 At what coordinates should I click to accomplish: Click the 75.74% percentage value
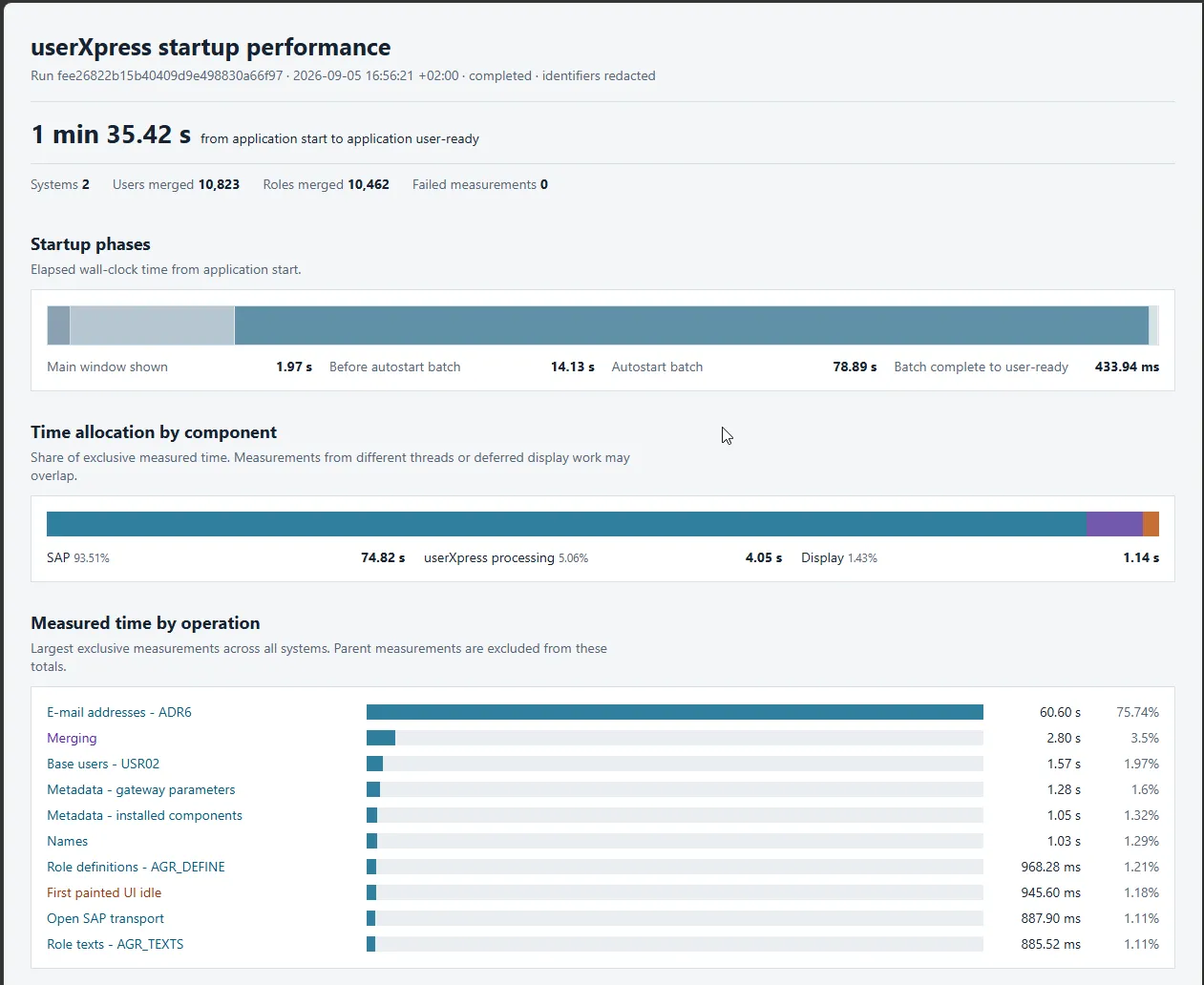[x=1137, y=712]
